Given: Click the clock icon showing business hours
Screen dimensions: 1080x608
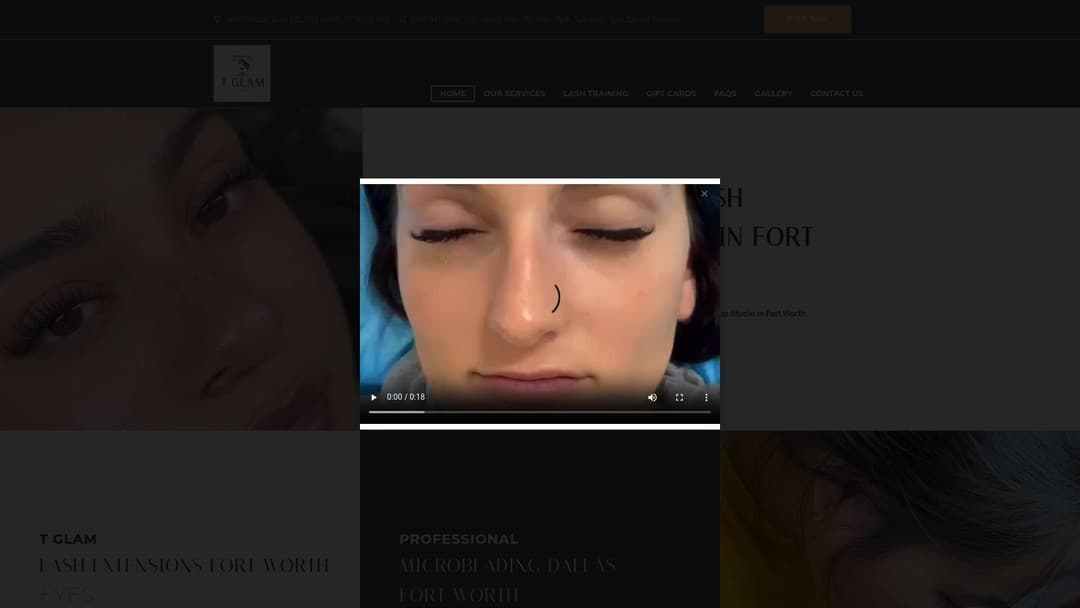Looking at the screenshot, I should (472, 19).
